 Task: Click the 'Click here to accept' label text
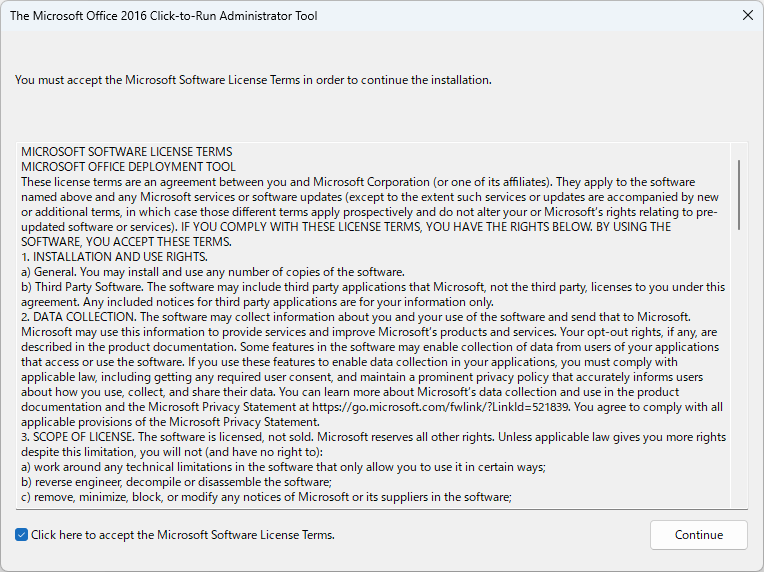point(183,535)
